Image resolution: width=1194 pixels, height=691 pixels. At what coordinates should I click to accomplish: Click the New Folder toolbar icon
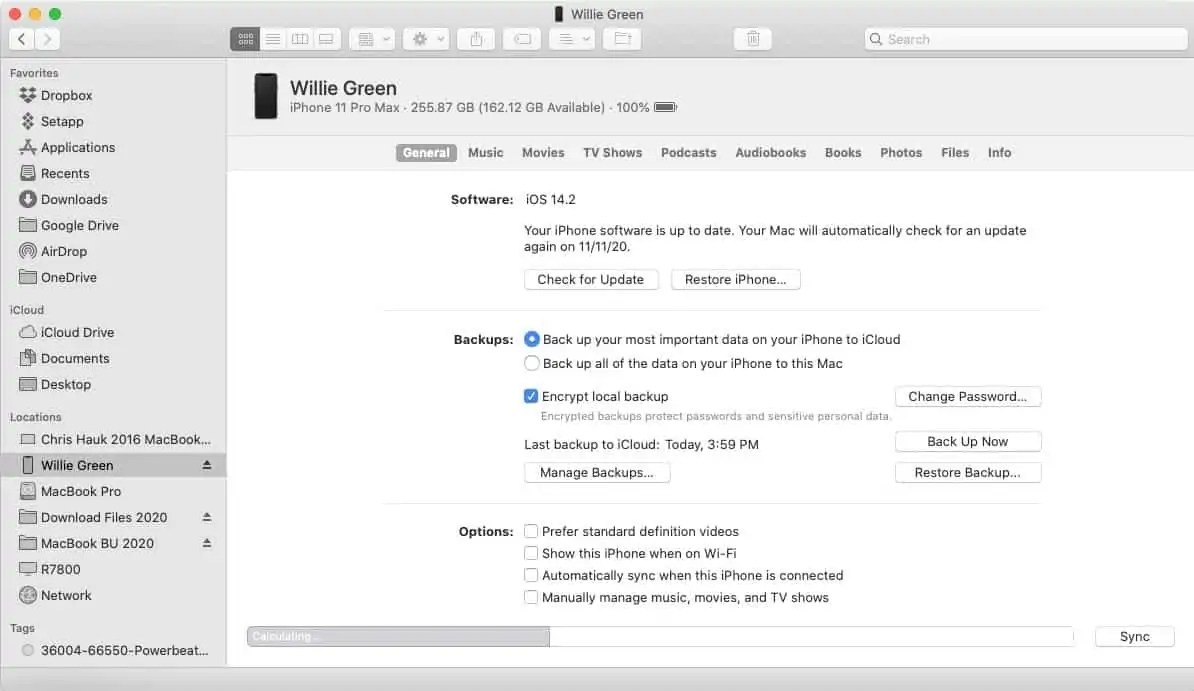coord(622,39)
